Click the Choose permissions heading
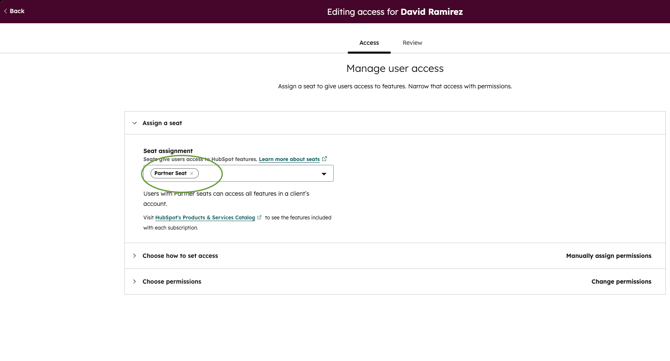 [x=172, y=282]
